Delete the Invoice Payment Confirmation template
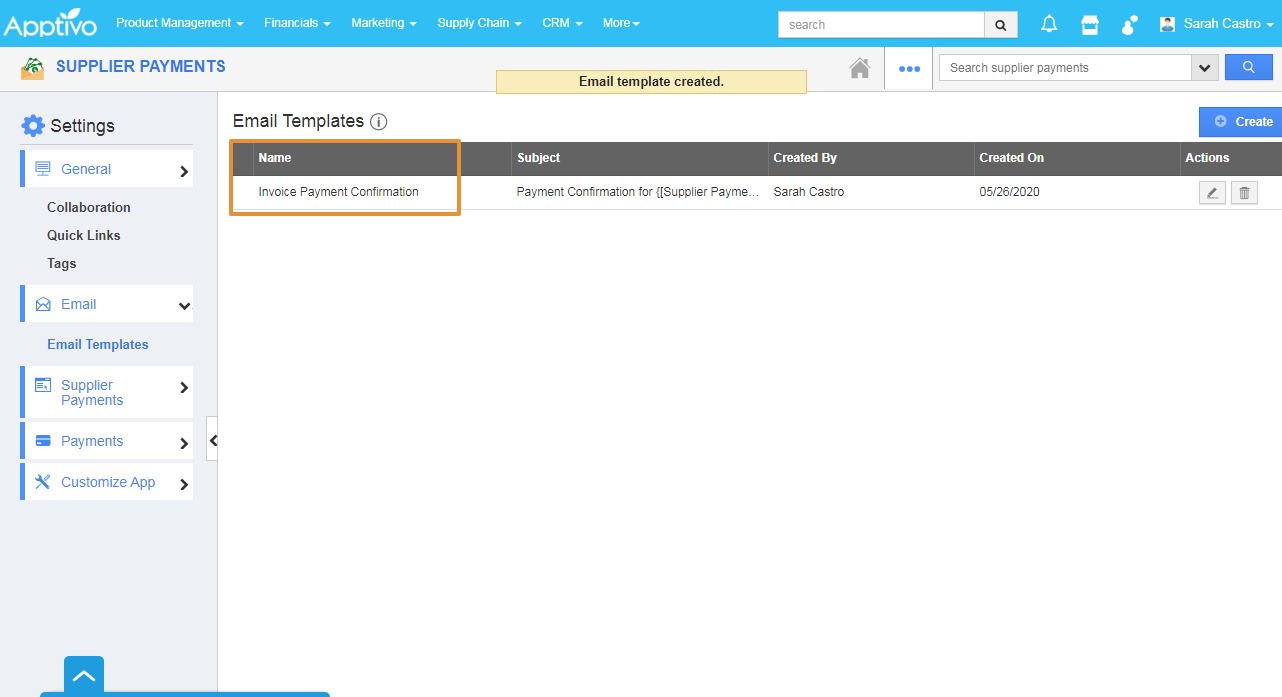Image resolution: width=1282 pixels, height=697 pixels. [x=1244, y=193]
